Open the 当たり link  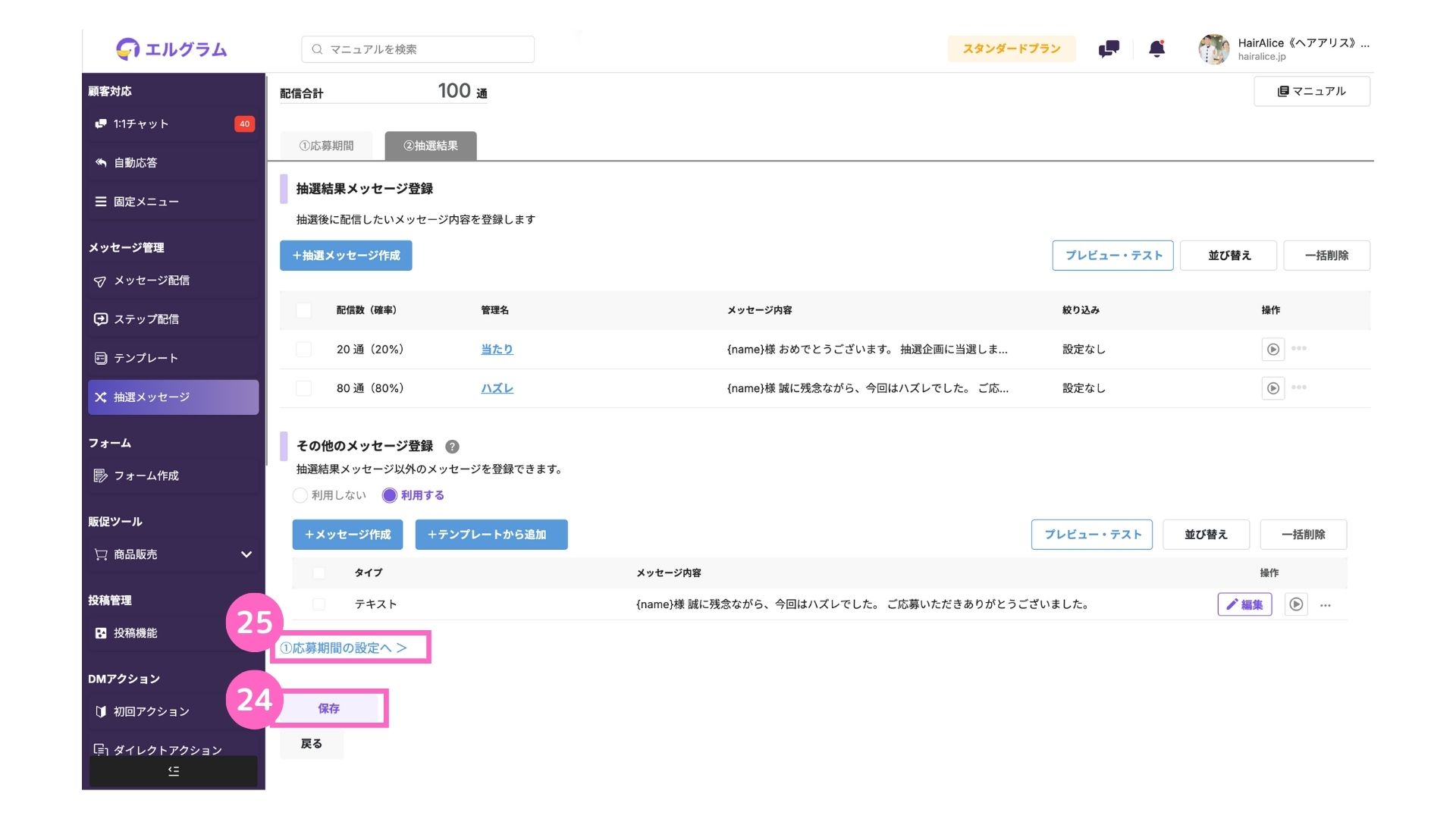coord(497,350)
